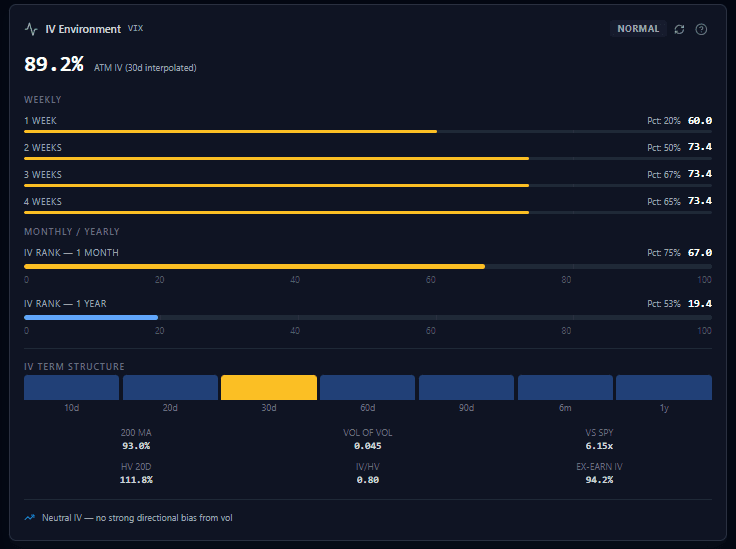Open the help question mark icon
Image resolution: width=736 pixels, height=549 pixels.
tap(701, 29)
